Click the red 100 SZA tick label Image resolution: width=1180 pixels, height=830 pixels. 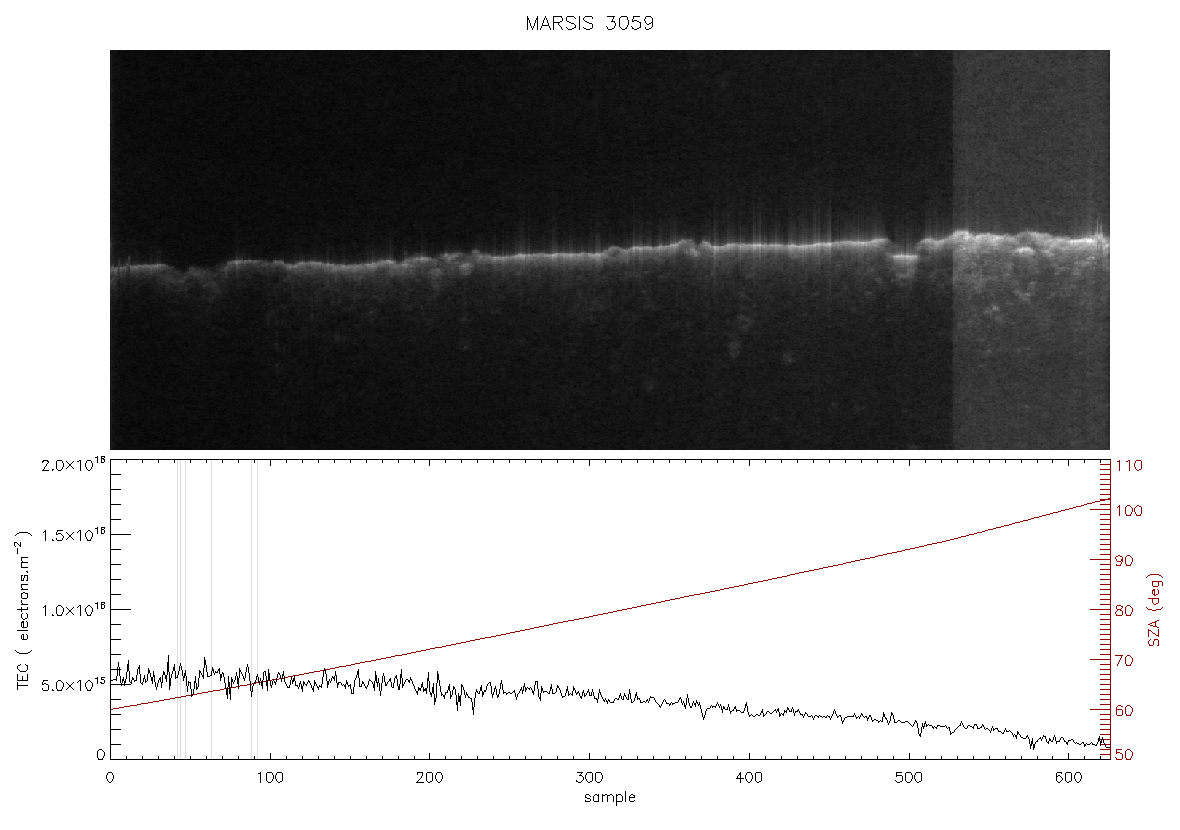pos(1128,511)
